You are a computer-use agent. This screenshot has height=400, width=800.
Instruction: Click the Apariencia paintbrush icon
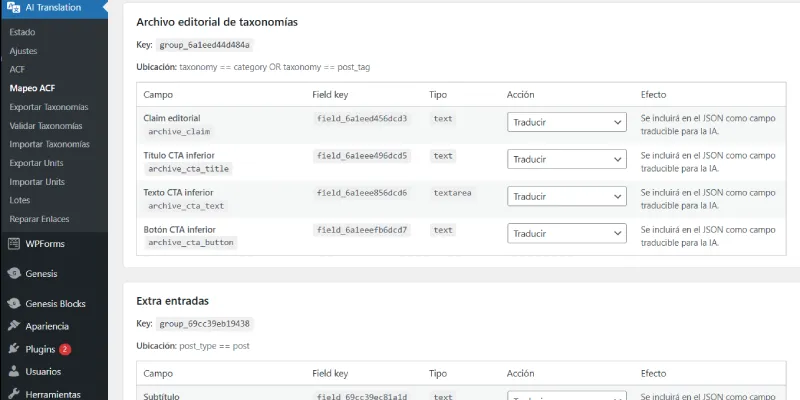click(14, 326)
